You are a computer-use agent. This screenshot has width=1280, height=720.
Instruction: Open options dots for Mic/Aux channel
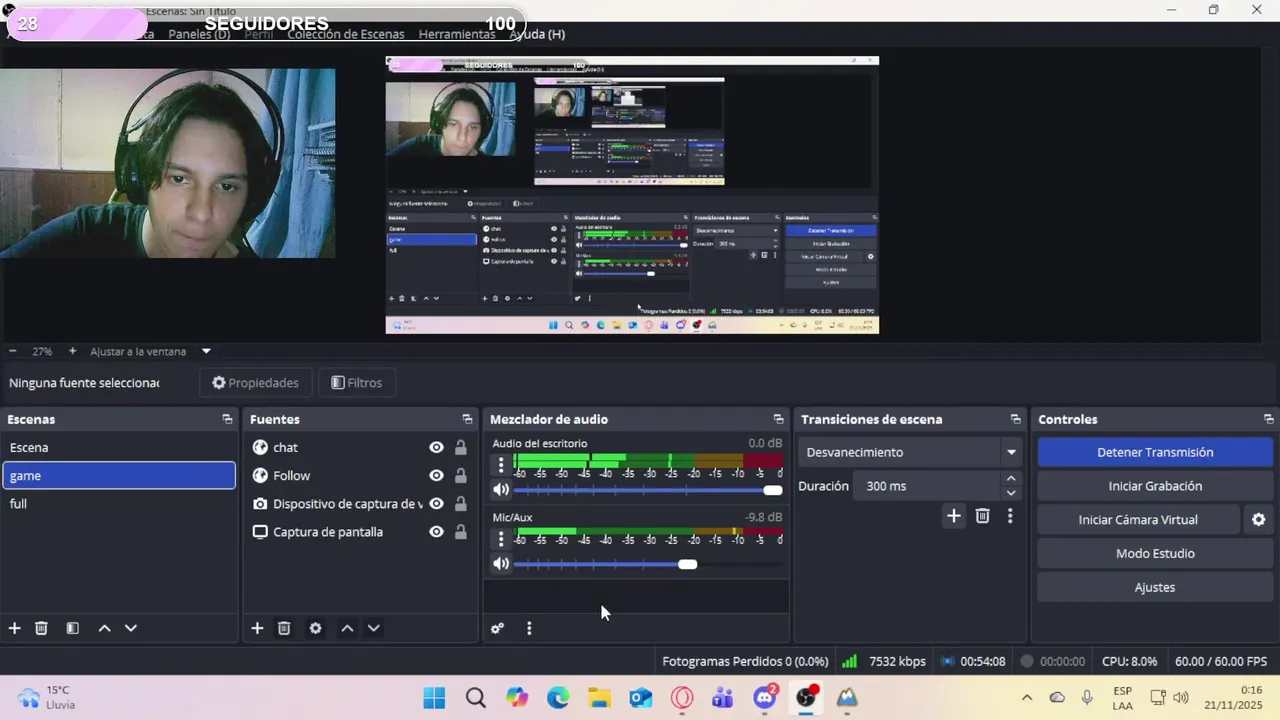point(501,539)
